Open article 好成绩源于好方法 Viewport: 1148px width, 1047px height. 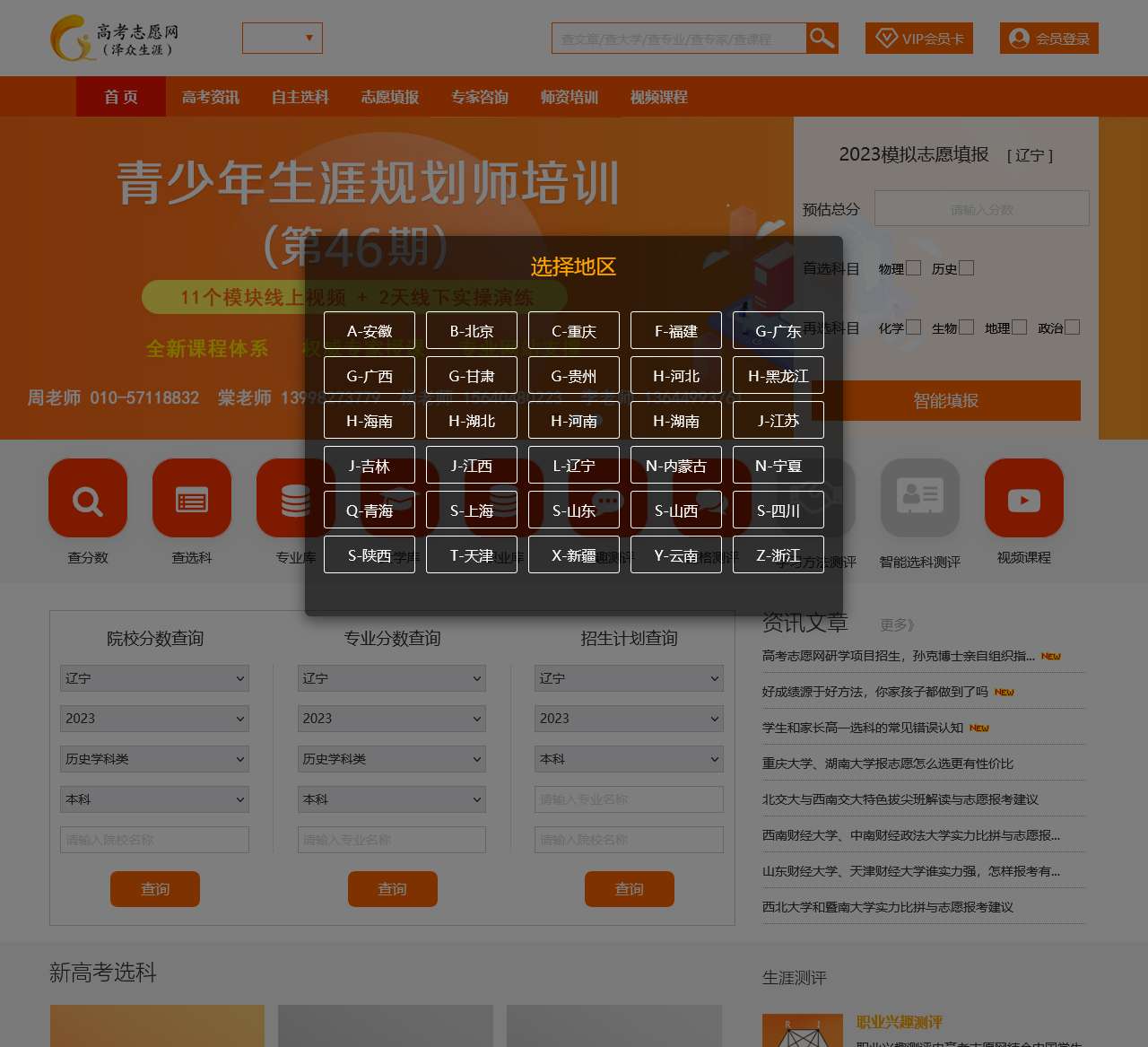click(x=875, y=692)
